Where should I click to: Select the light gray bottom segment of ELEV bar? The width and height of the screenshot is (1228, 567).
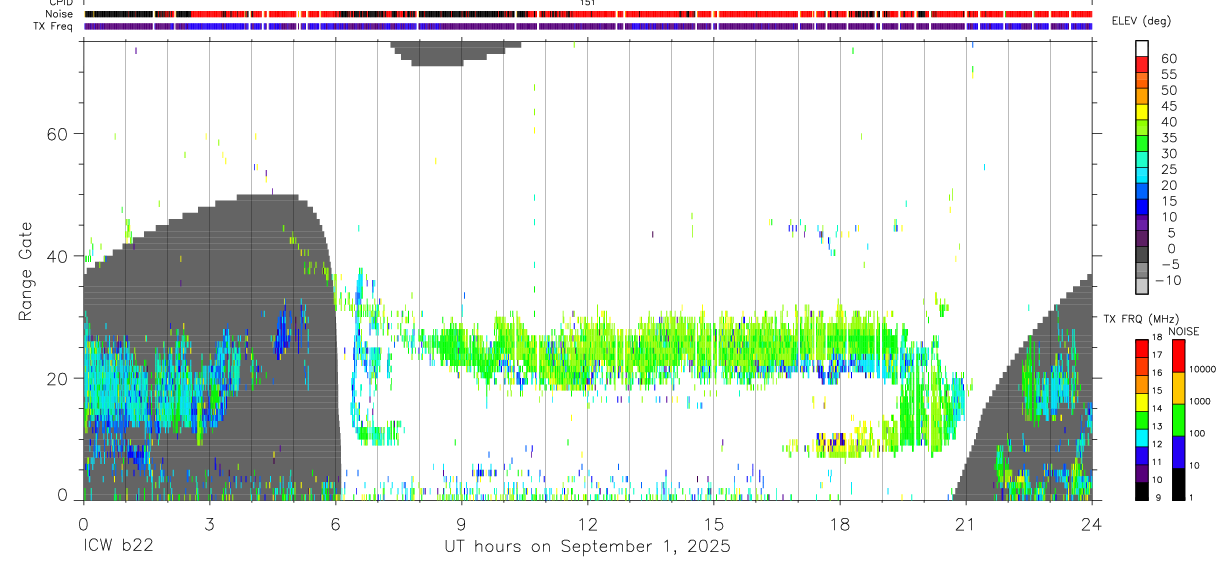tap(1142, 287)
